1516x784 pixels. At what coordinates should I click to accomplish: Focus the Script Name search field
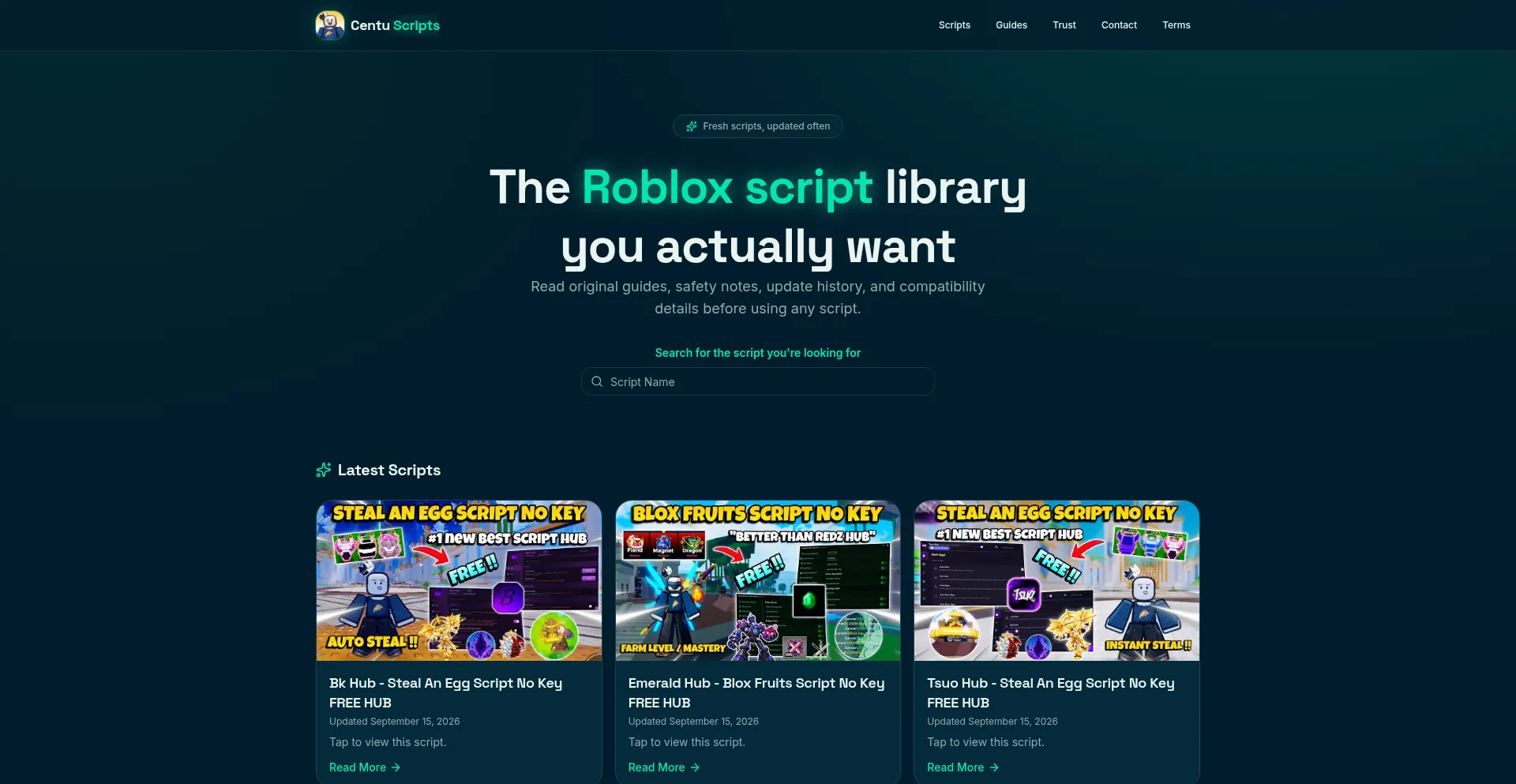[x=758, y=381]
